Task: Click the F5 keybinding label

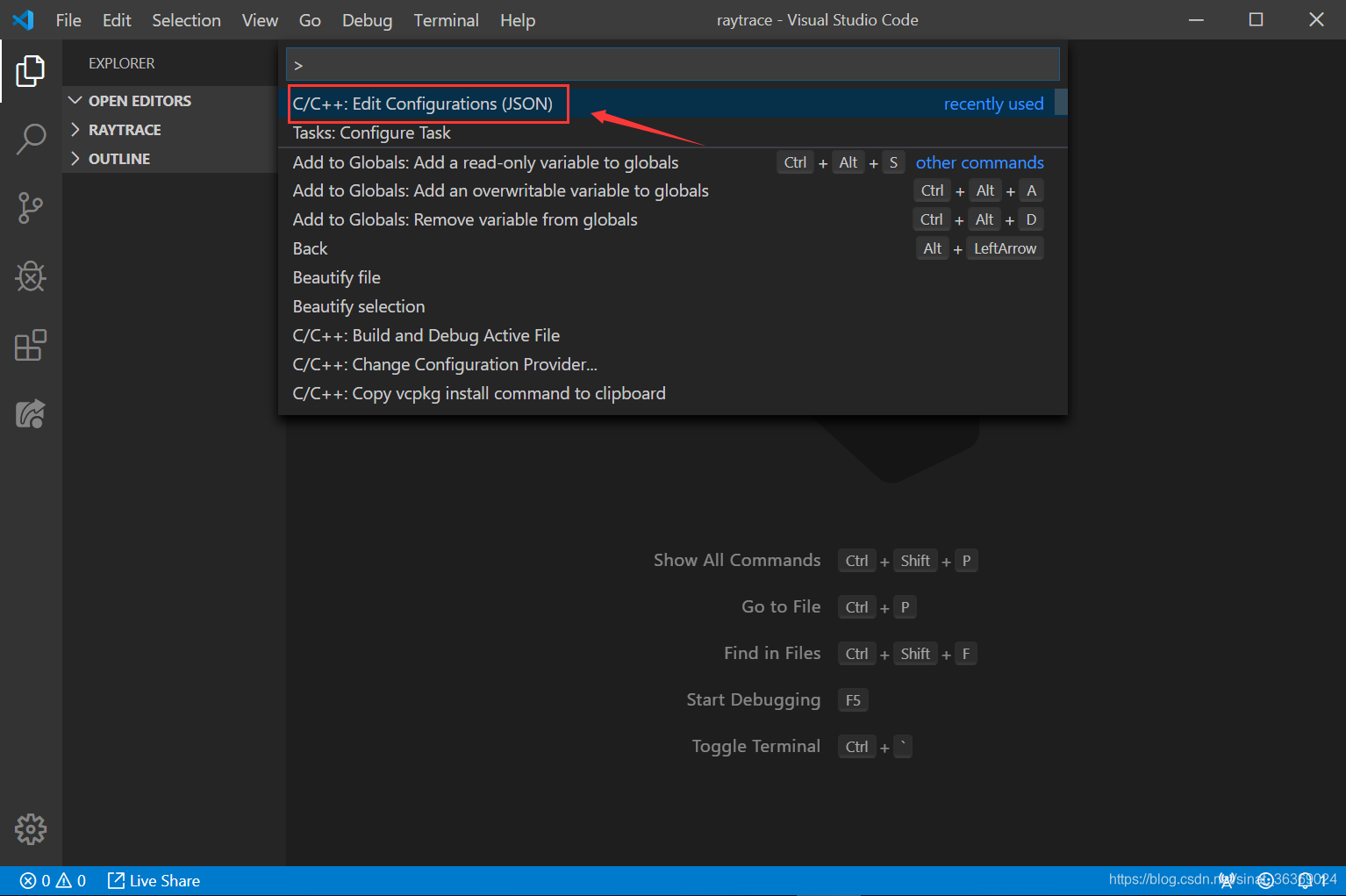Action: (x=853, y=700)
